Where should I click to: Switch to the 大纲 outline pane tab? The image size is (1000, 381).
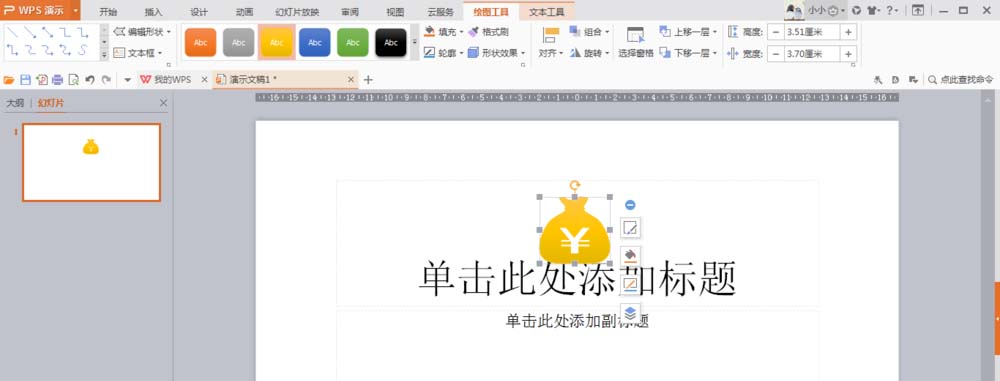[15, 103]
